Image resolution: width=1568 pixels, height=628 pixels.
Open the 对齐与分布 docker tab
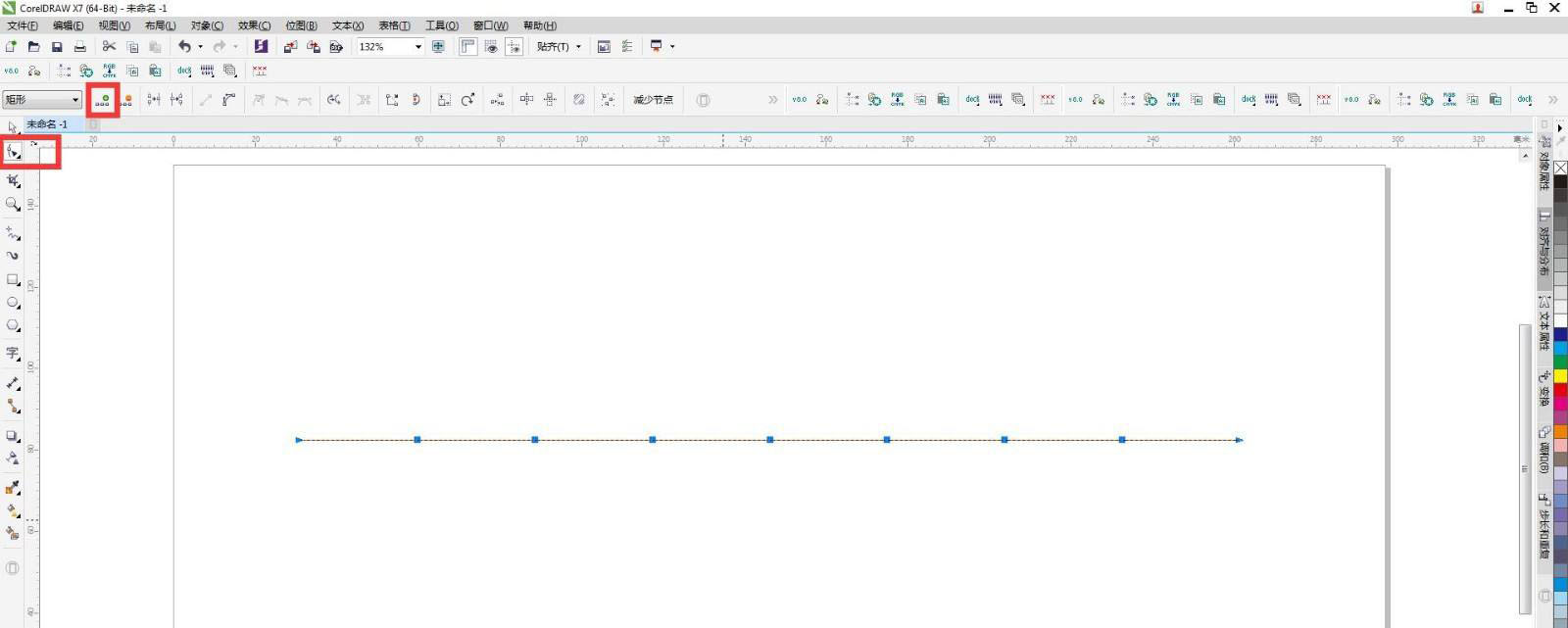click(x=1544, y=245)
